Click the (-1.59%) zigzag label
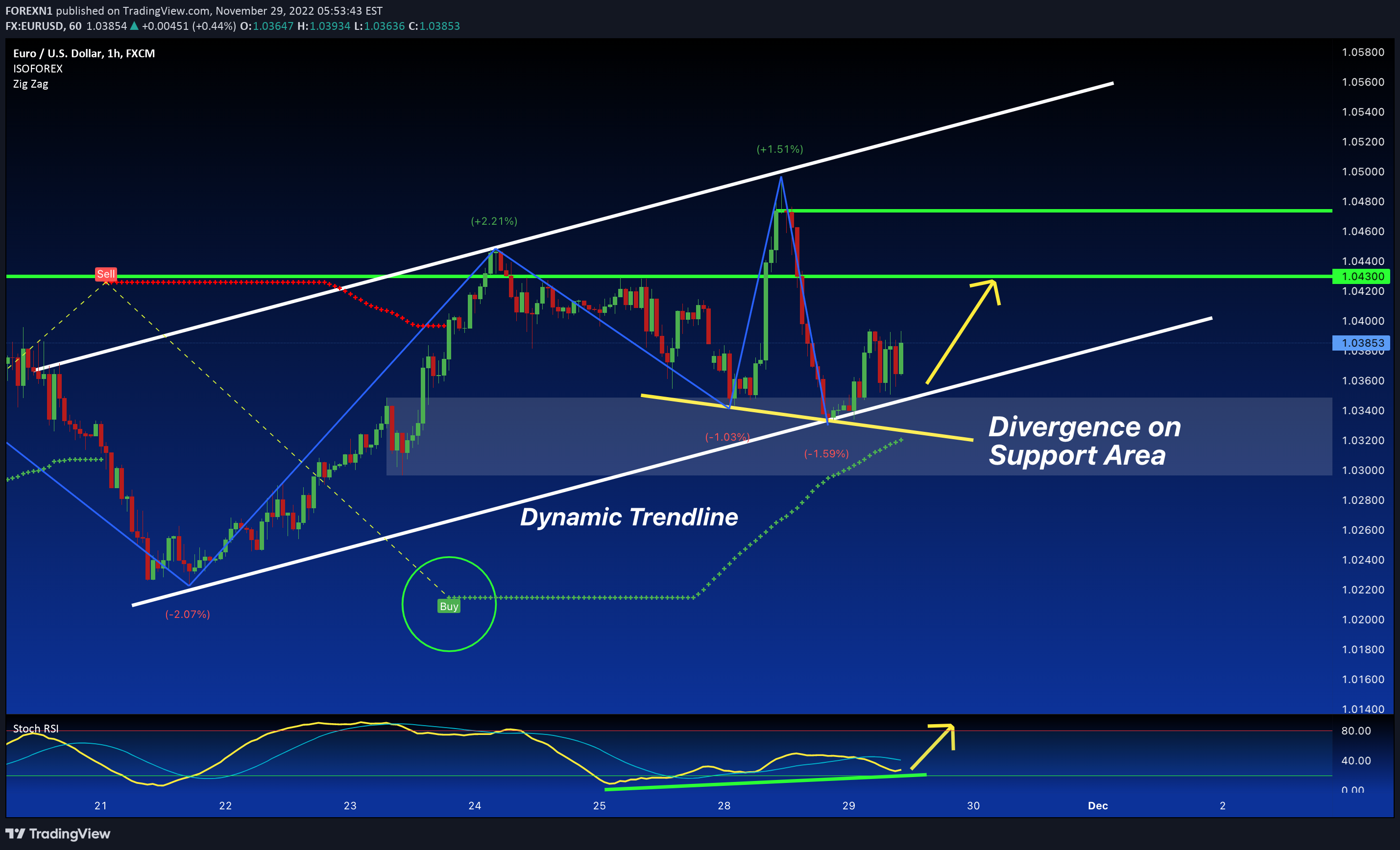Image resolution: width=1400 pixels, height=850 pixels. pyautogui.click(x=826, y=454)
